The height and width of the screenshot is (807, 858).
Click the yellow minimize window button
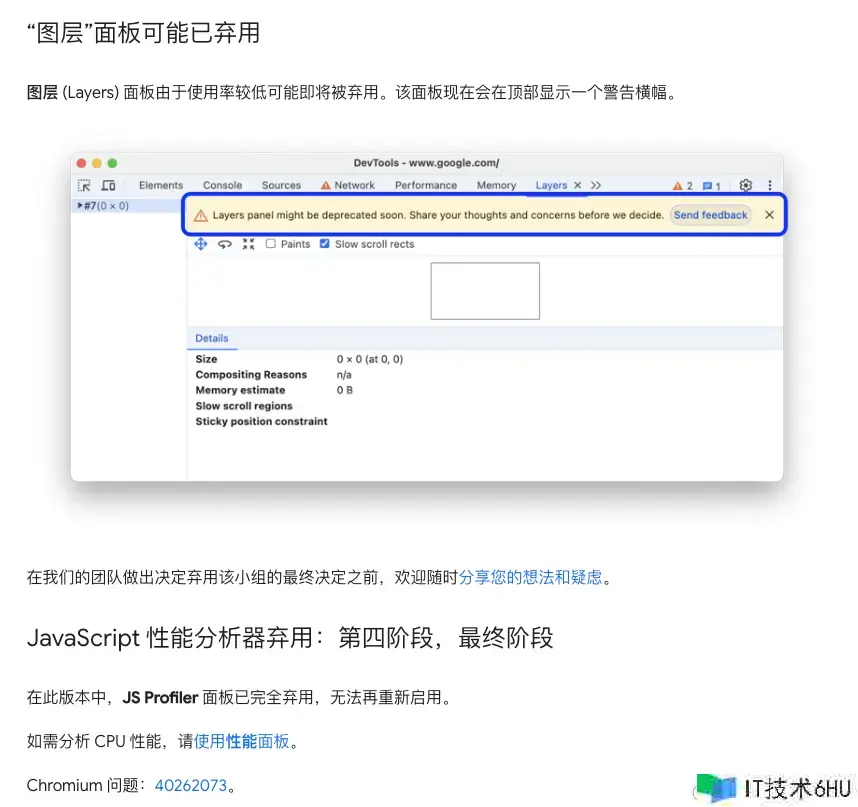click(97, 163)
